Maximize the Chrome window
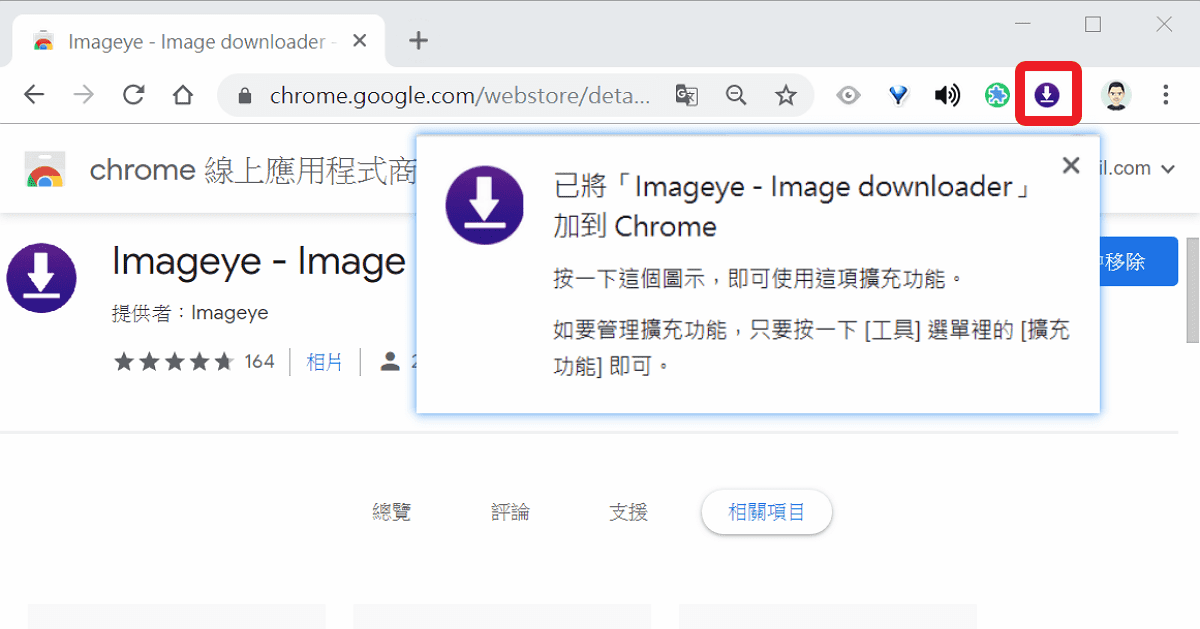The width and height of the screenshot is (1200, 629). (x=1093, y=24)
